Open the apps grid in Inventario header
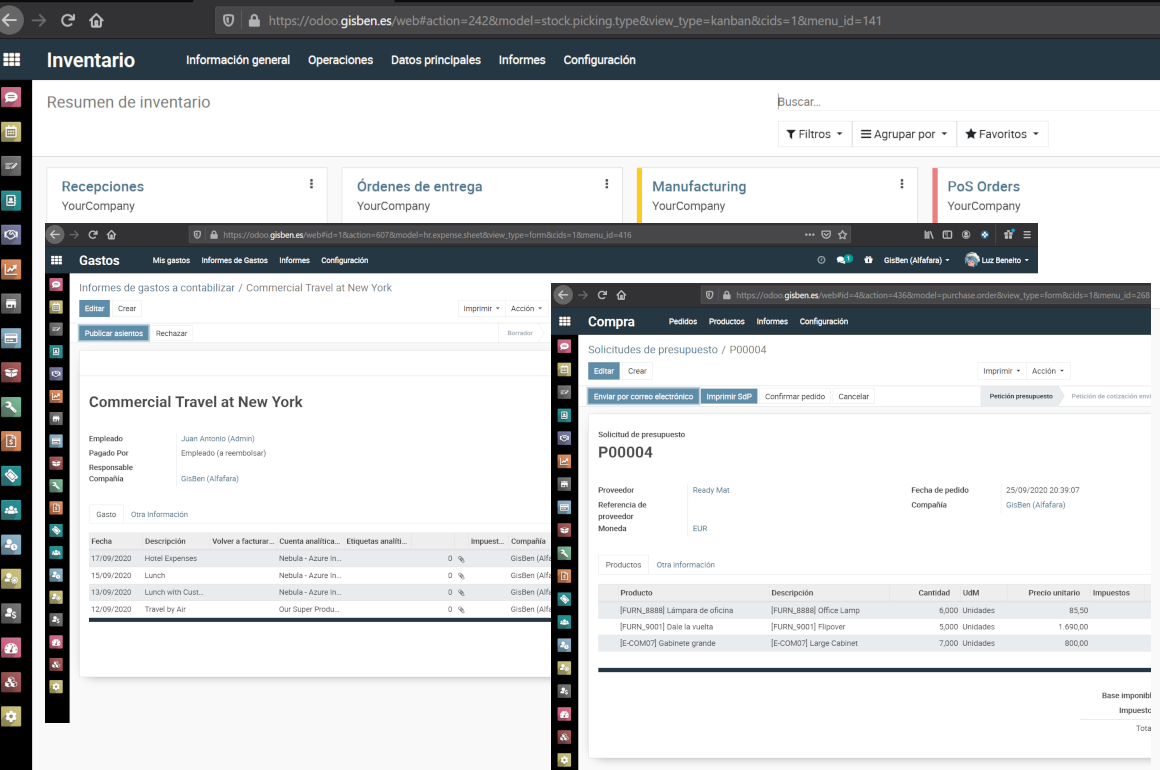1160x770 pixels. point(12,60)
